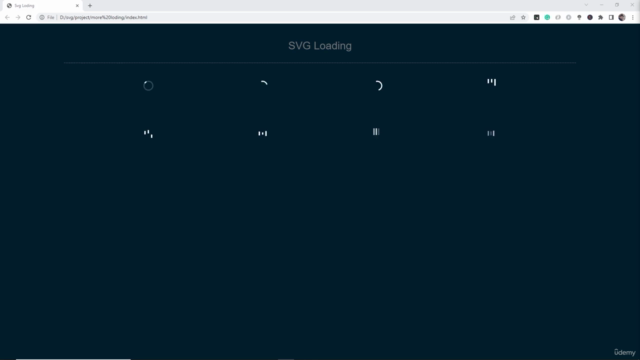Bookmark this page with the star
Image resolution: width=640 pixels, height=360 pixels.
[523, 18]
